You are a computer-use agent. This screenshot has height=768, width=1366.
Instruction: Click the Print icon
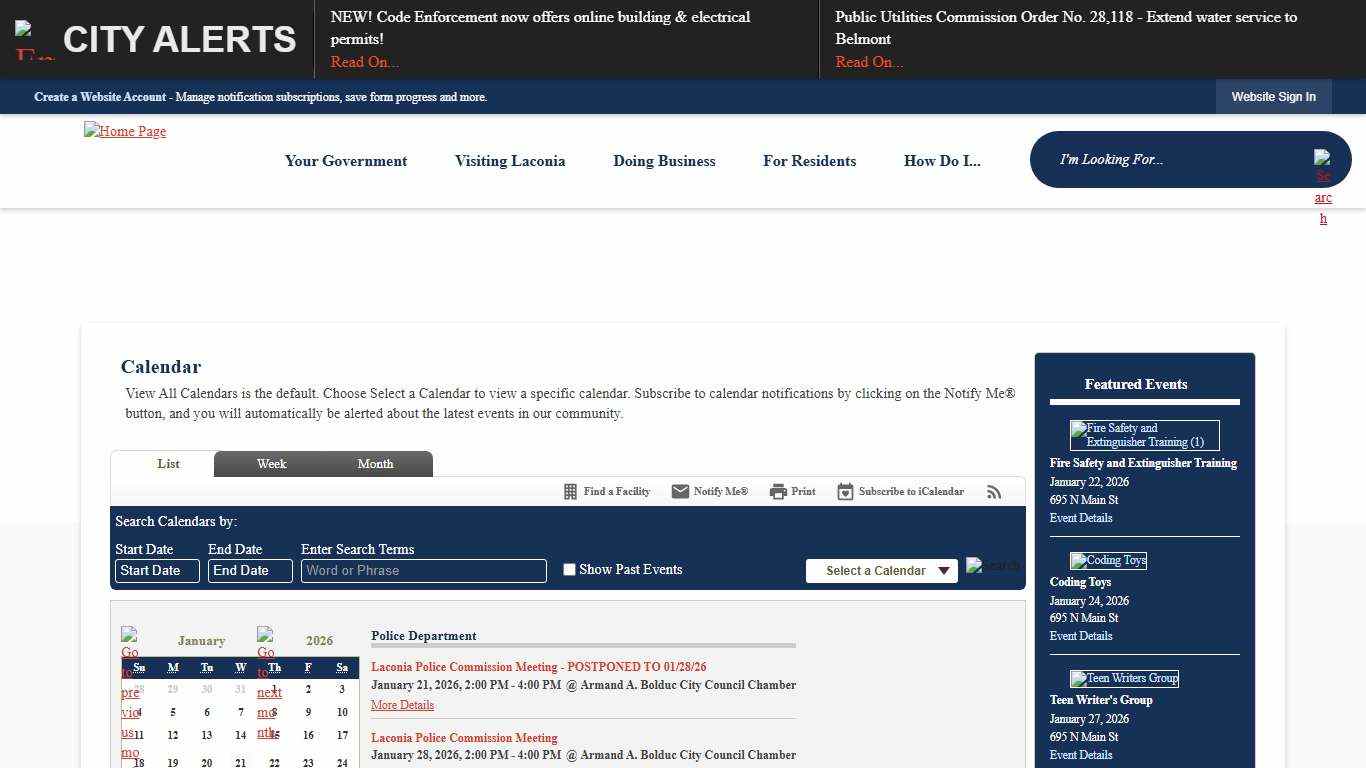[x=778, y=492]
